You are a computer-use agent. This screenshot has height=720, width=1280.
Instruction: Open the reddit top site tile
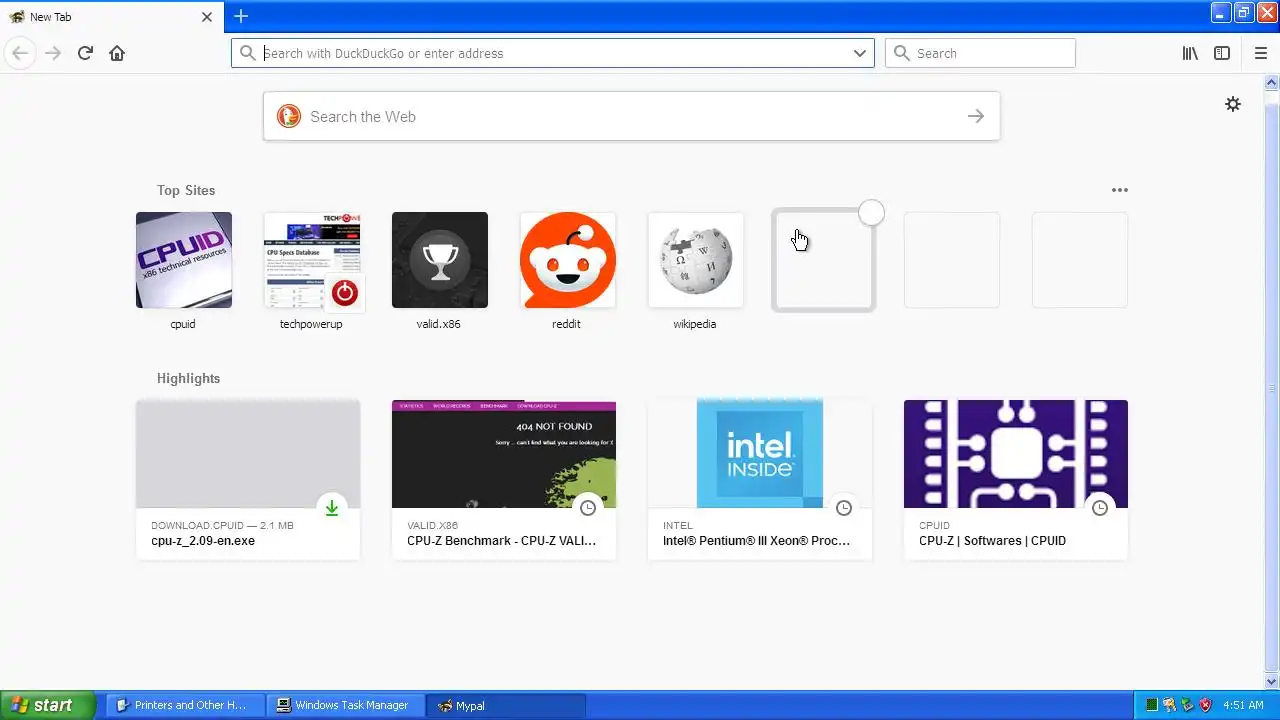568,260
